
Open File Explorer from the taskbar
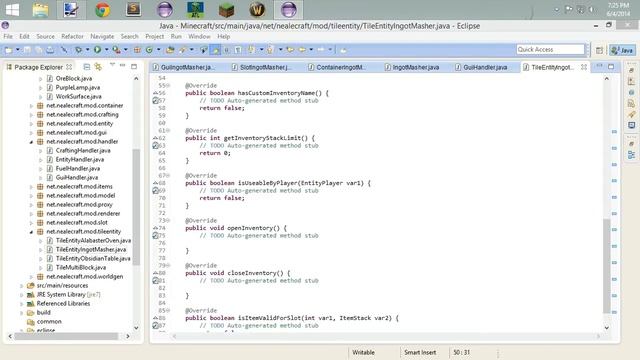point(40,10)
